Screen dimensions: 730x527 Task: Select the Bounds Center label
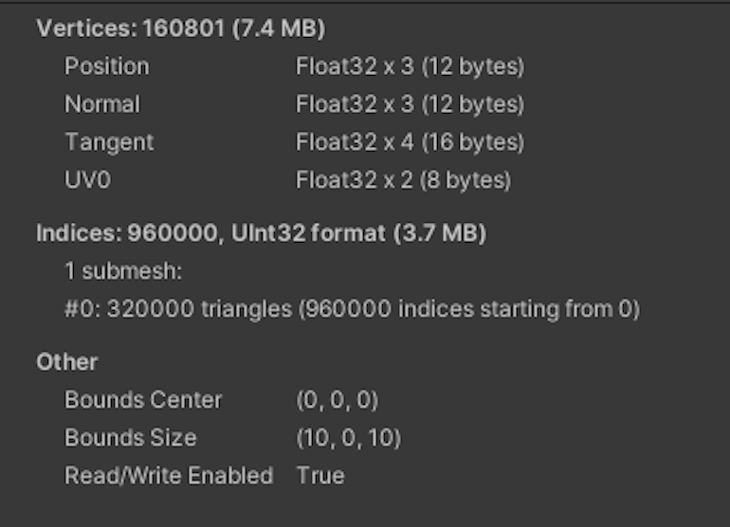pos(143,400)
